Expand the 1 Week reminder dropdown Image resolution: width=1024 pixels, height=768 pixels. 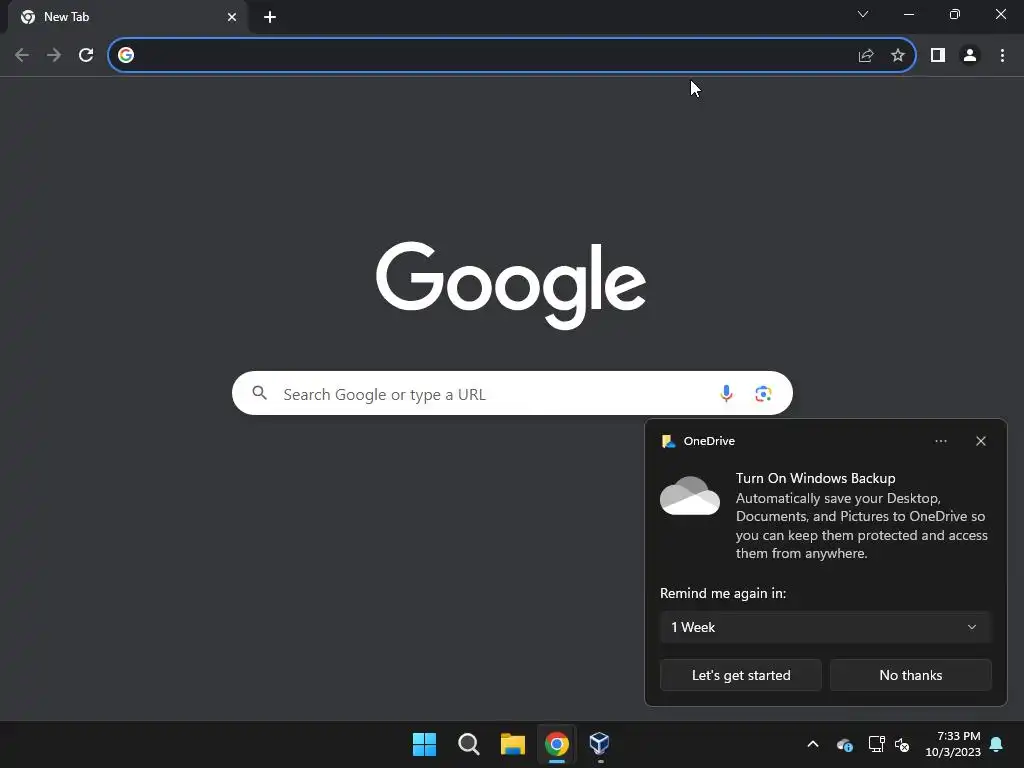coord(825,628)
